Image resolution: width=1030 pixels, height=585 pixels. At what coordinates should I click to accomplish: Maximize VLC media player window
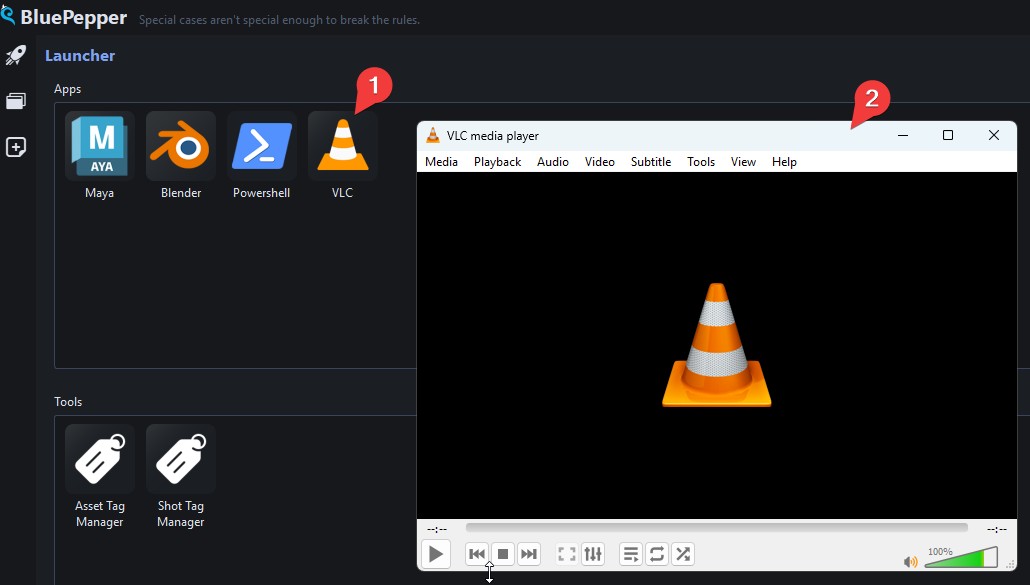[x=948, y=135]
